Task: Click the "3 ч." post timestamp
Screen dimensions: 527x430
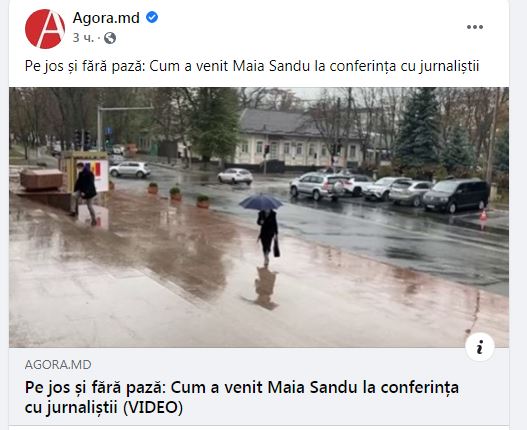Action: coord(83,38)
